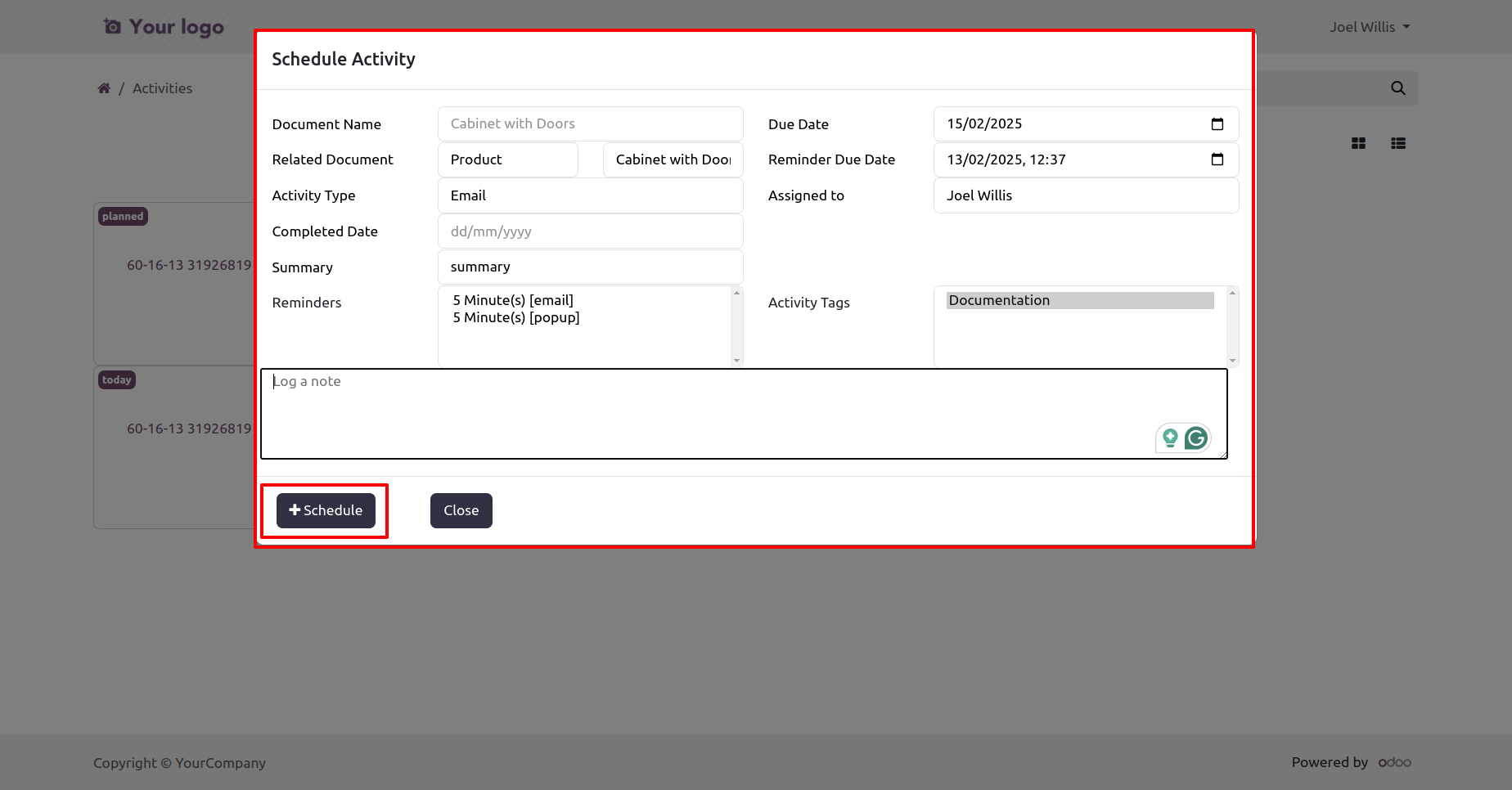Click the lightbulb suggestion icon in note

1170,438
